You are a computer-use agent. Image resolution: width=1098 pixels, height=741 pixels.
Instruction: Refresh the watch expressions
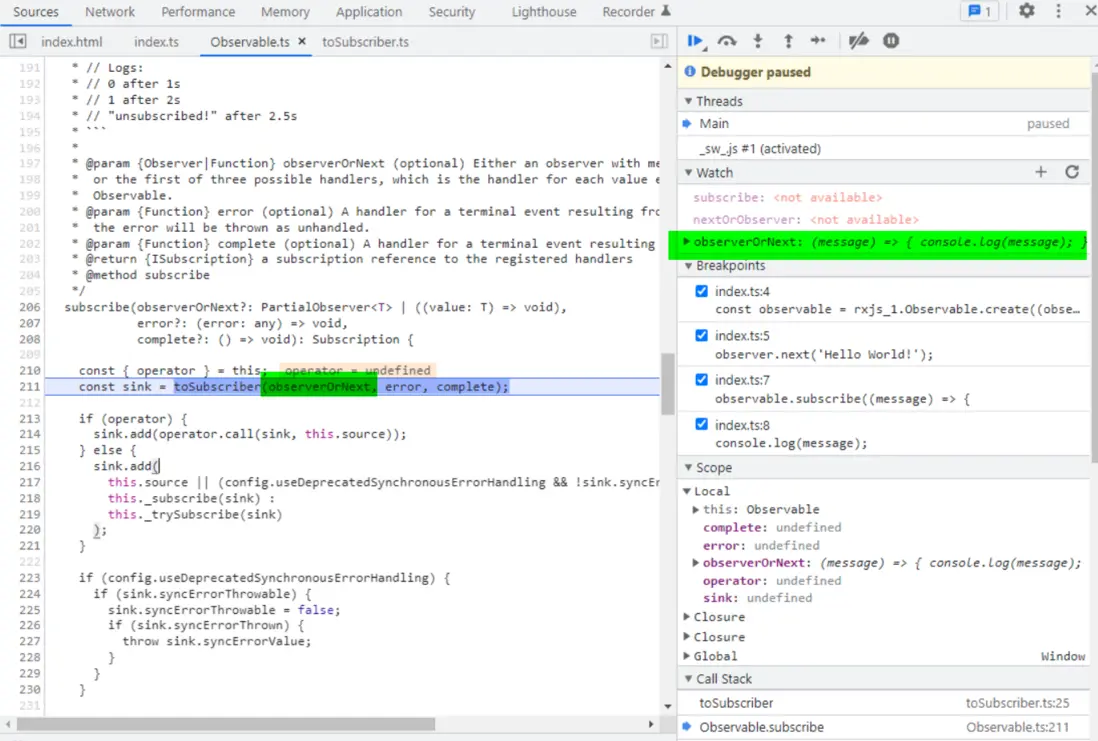coord(1072,172)
